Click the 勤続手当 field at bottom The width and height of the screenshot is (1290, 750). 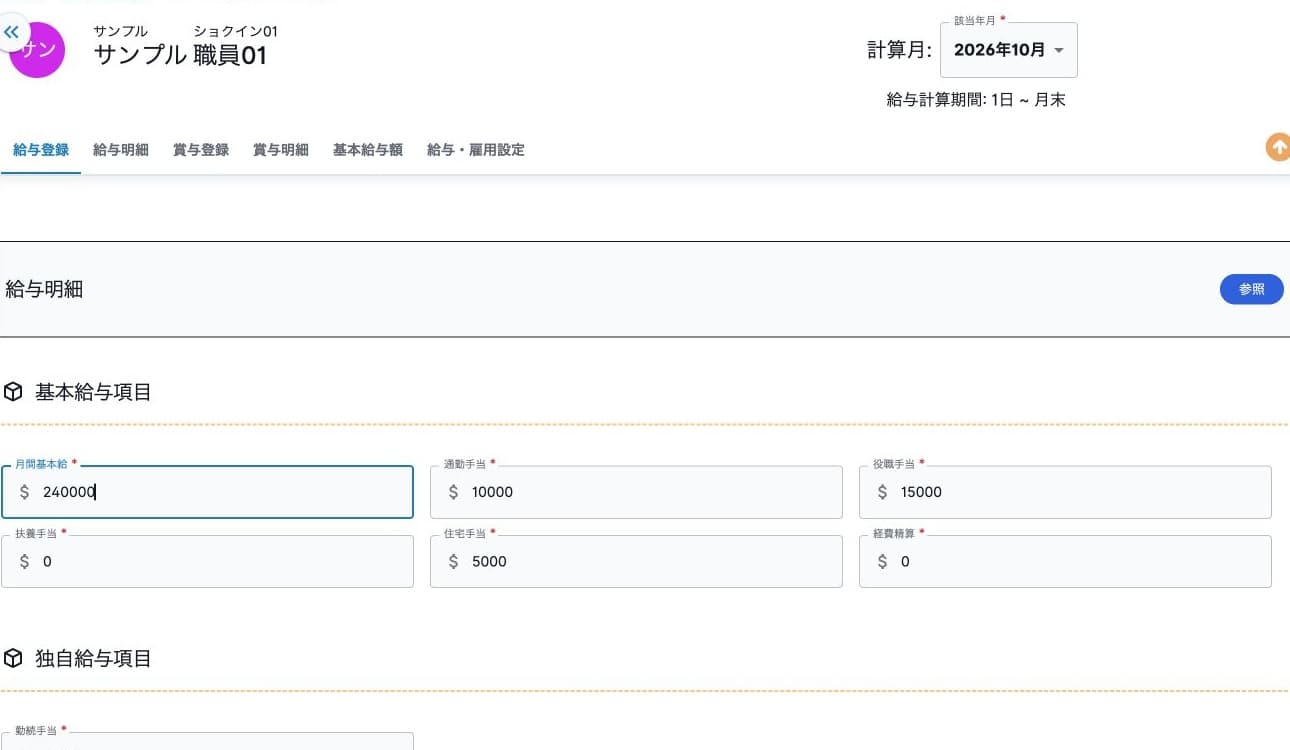tap(207, 741)
